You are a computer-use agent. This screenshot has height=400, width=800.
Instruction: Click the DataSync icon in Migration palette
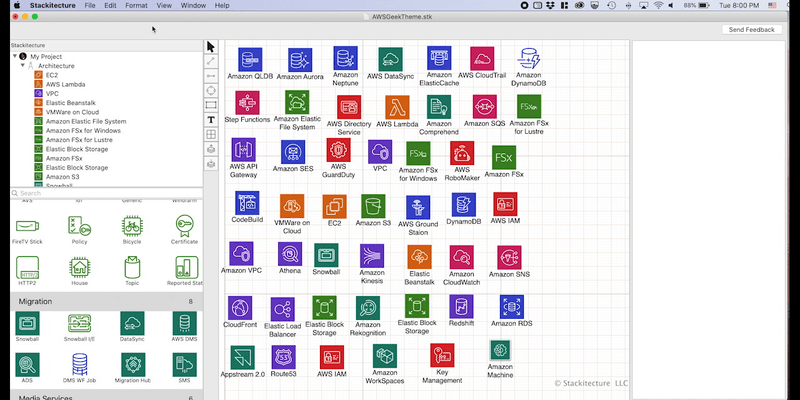(x=131, y=323)
